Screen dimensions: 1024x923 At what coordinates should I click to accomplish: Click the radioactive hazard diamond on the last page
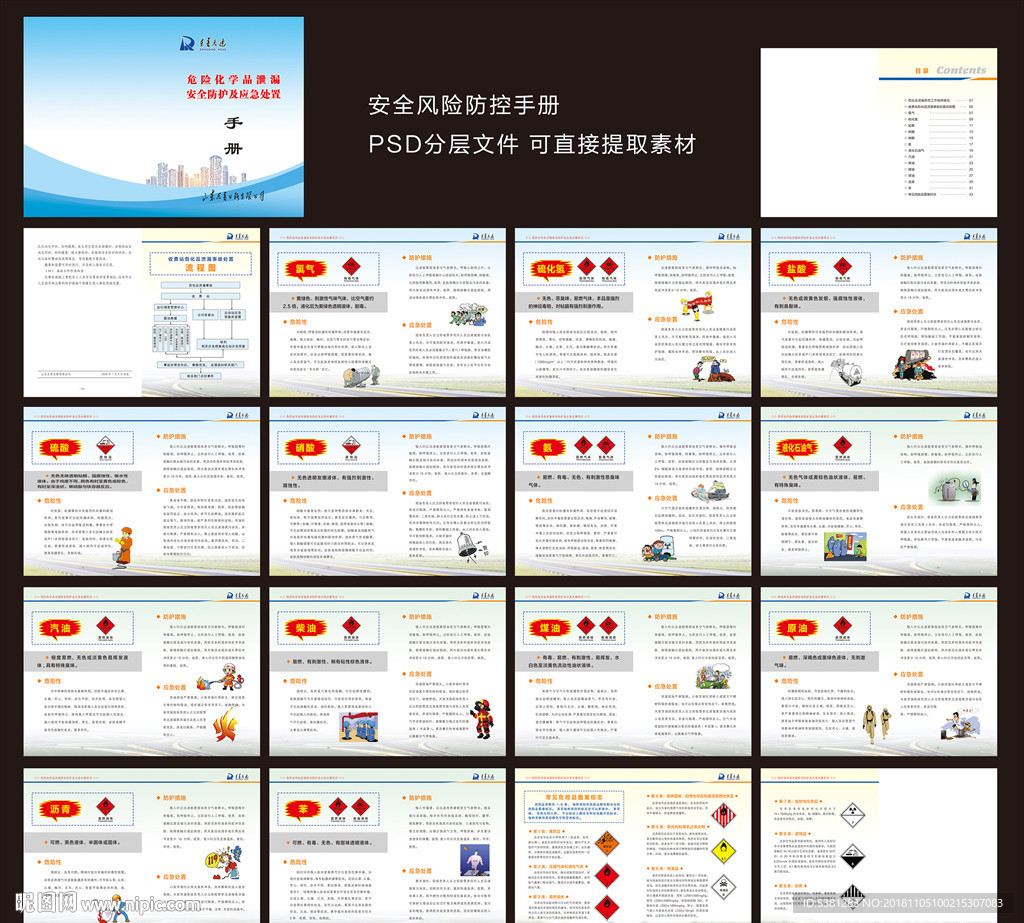coord(853,814)
